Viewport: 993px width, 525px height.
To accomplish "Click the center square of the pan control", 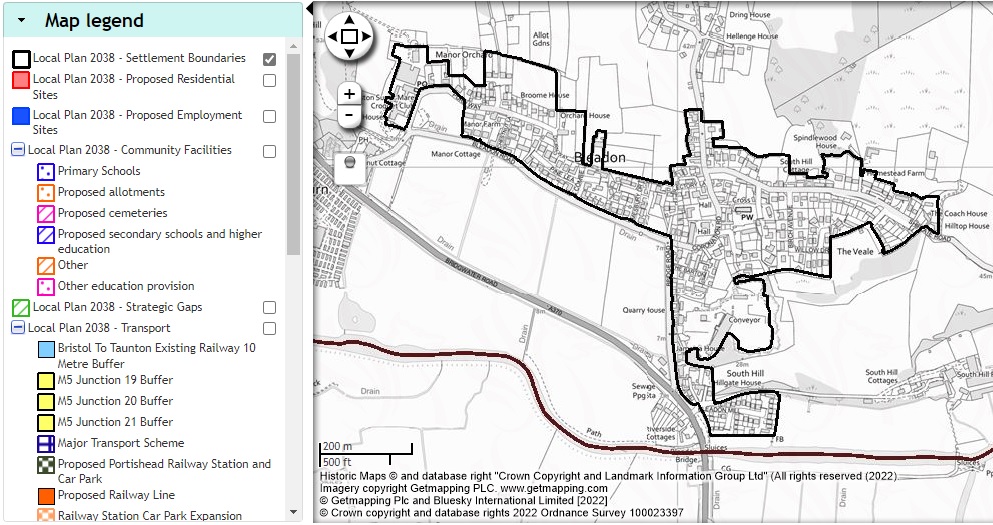I will tap(348, 37).
